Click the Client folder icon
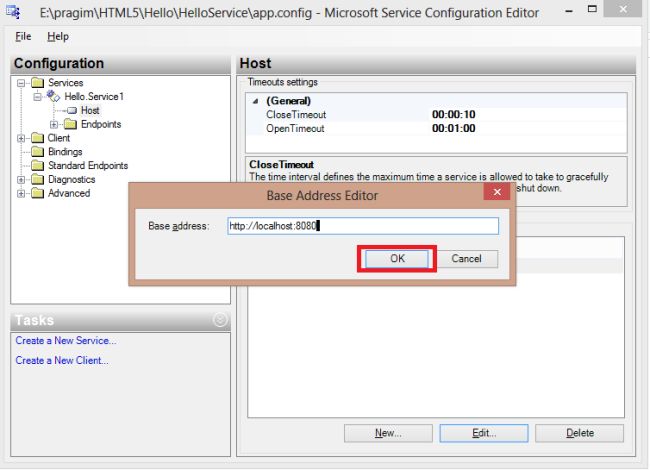650x470 pixels. tap(37, 138)
